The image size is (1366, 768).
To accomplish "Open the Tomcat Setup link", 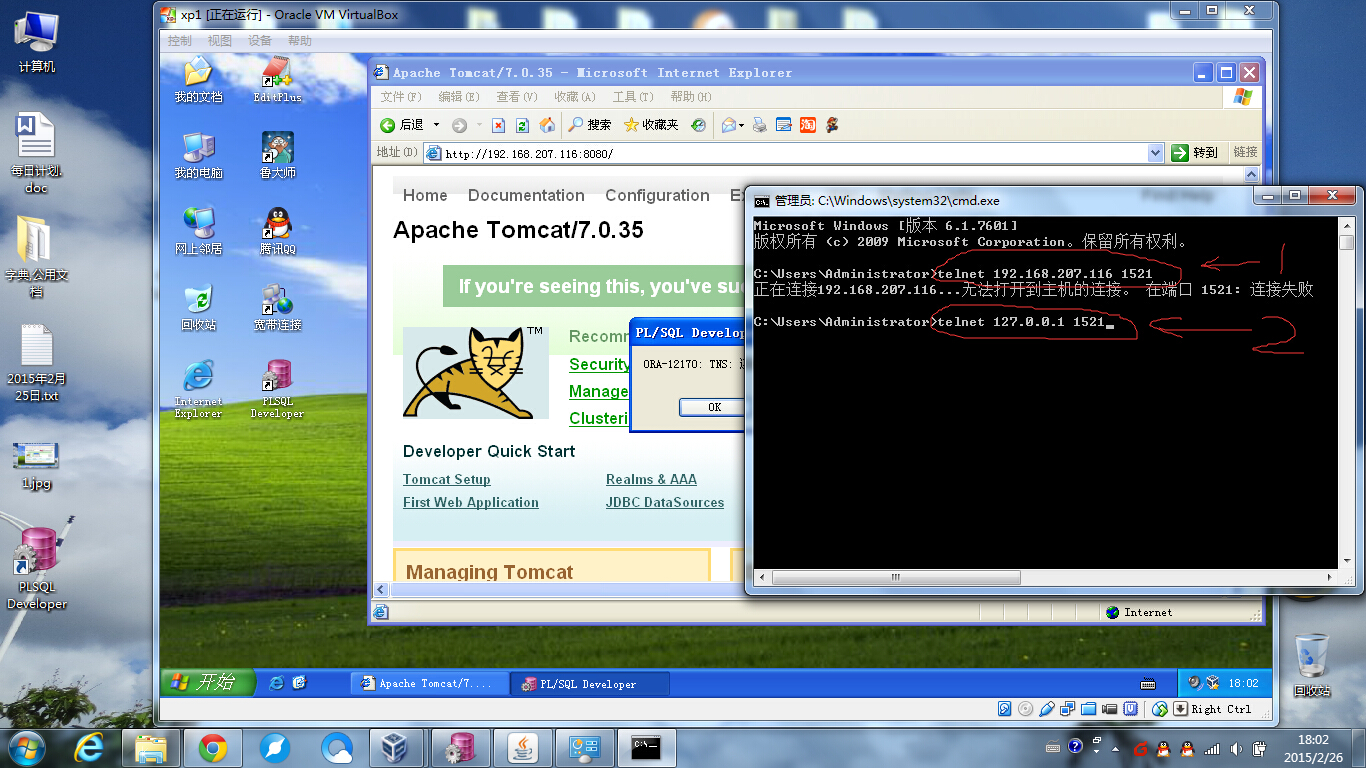I will [x=447, y=479].
